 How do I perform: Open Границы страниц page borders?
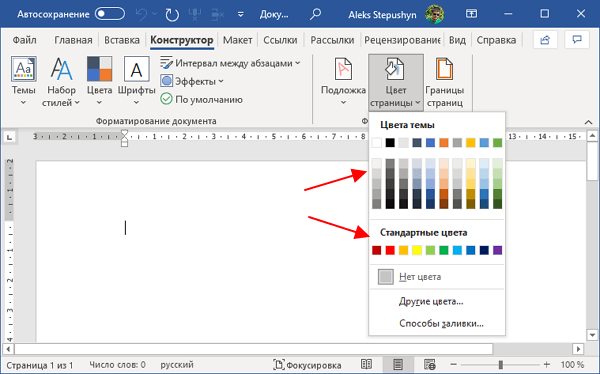(x=445, y=82)
